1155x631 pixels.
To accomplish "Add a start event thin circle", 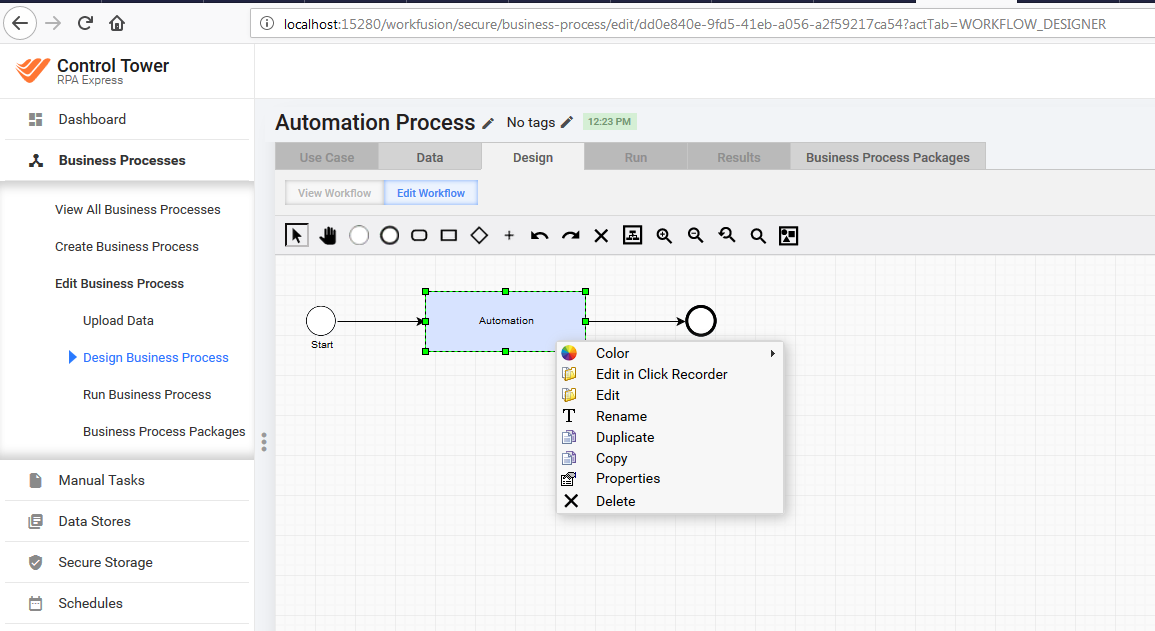I will tap(359, 236).
